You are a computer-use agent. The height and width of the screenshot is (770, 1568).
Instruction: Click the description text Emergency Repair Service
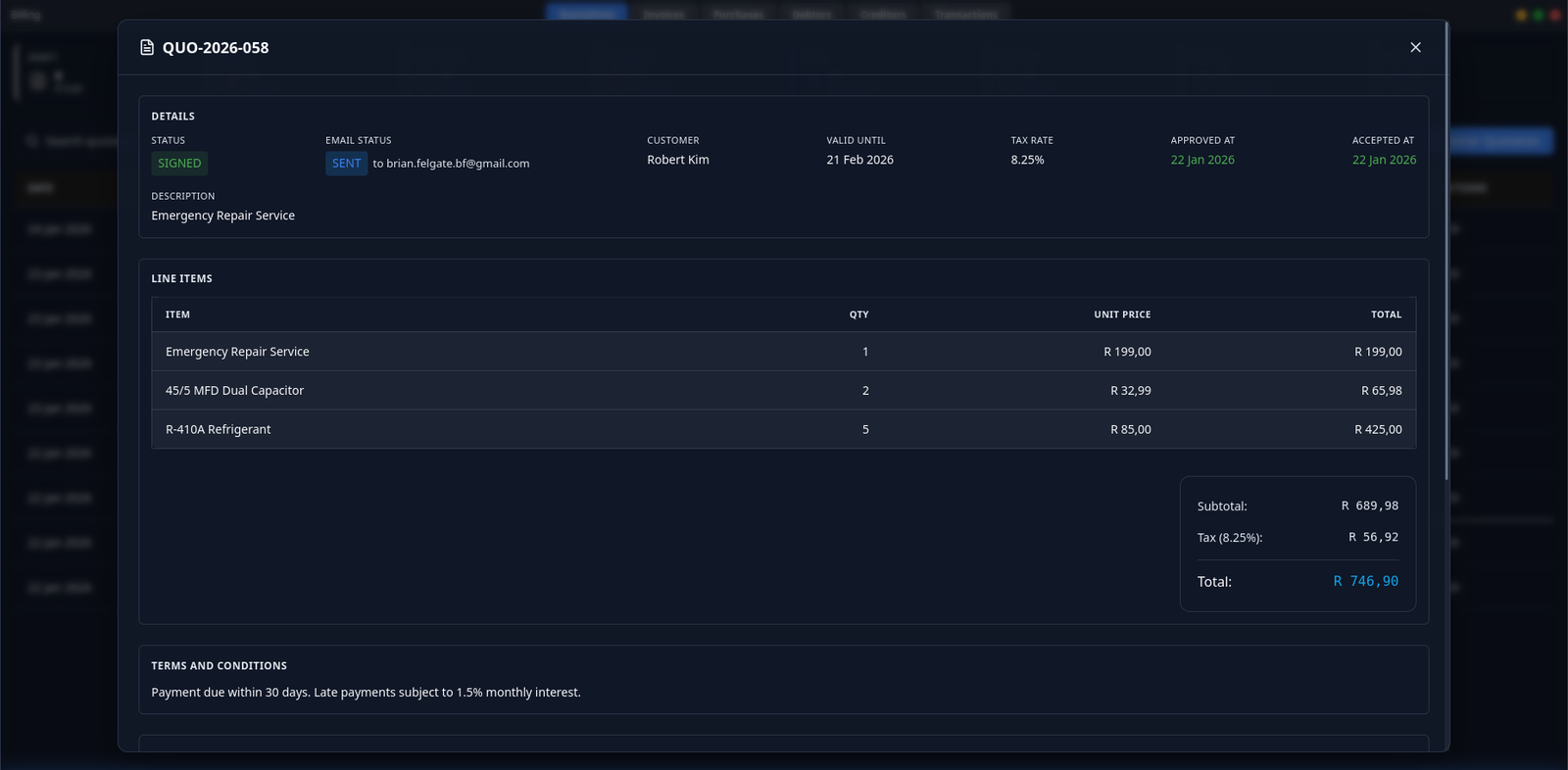pyautogui.click(x=222, y=216)
